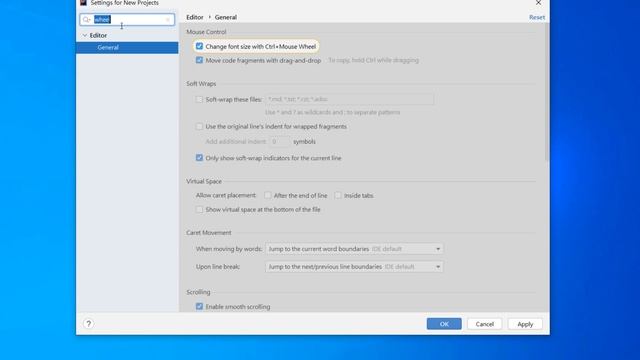Enable caret After the end of line

268,196
